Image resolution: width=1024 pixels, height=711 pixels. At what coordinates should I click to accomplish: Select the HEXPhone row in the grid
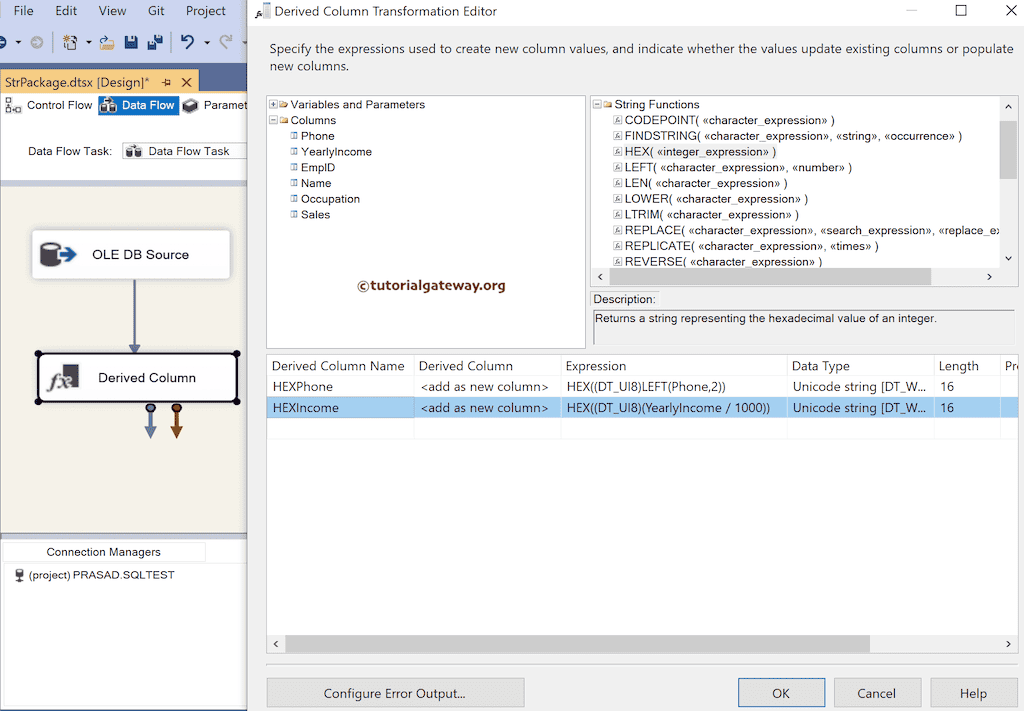click(340, 386)
